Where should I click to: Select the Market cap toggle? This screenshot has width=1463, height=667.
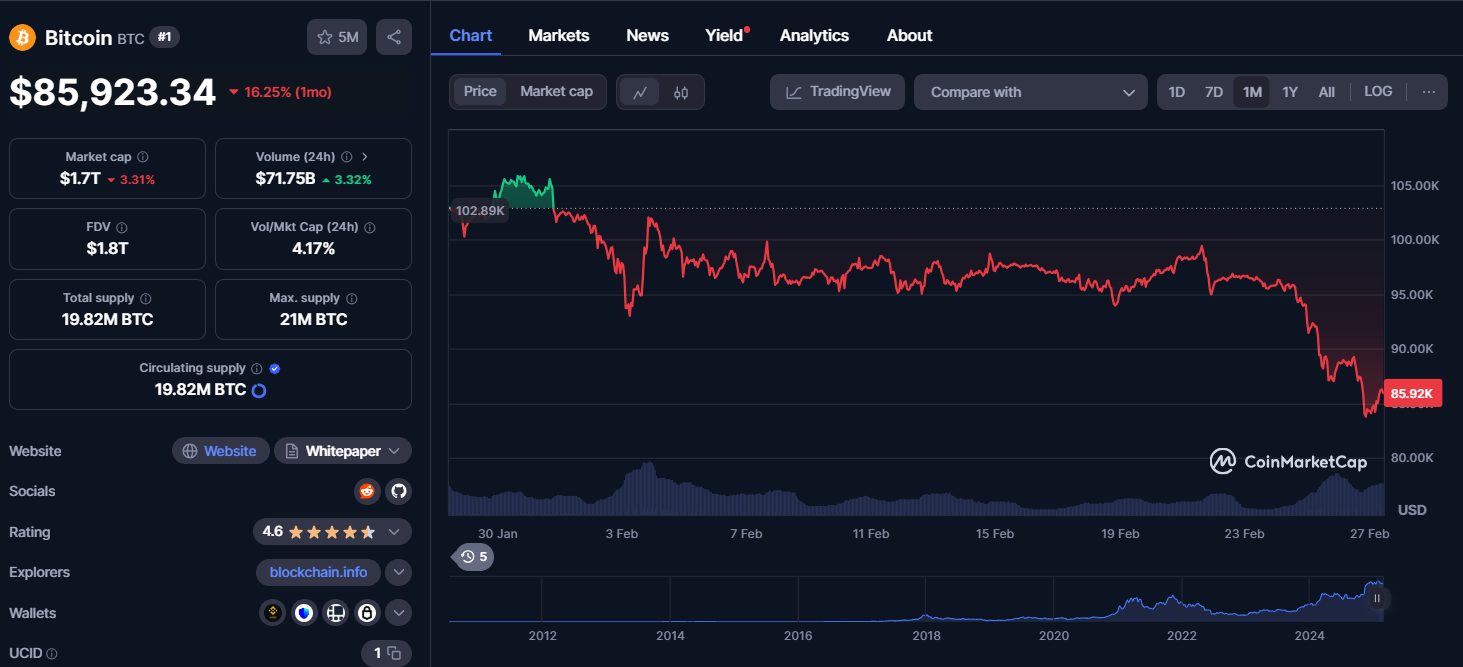556,91
